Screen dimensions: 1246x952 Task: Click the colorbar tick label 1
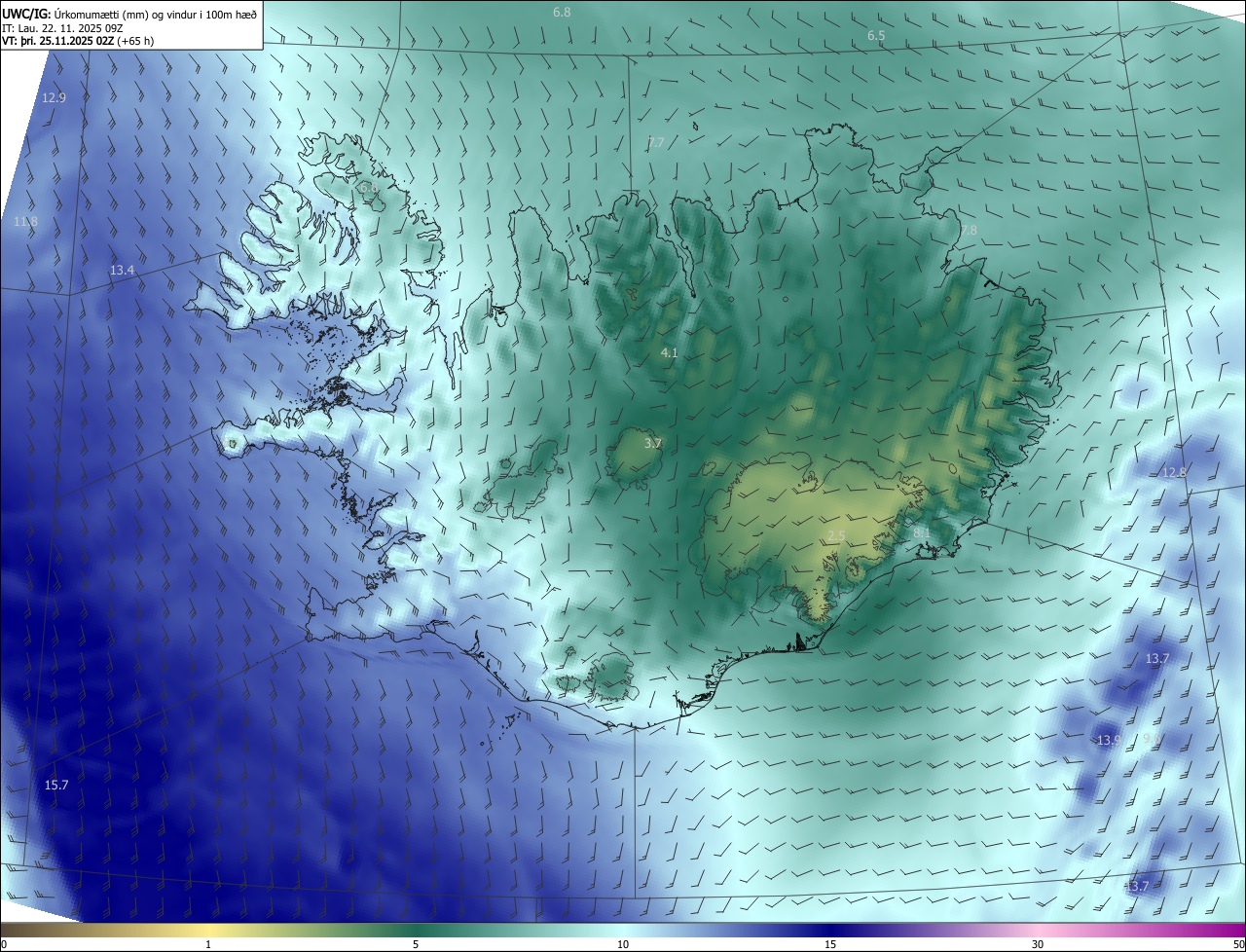click(x=208, y=944)
